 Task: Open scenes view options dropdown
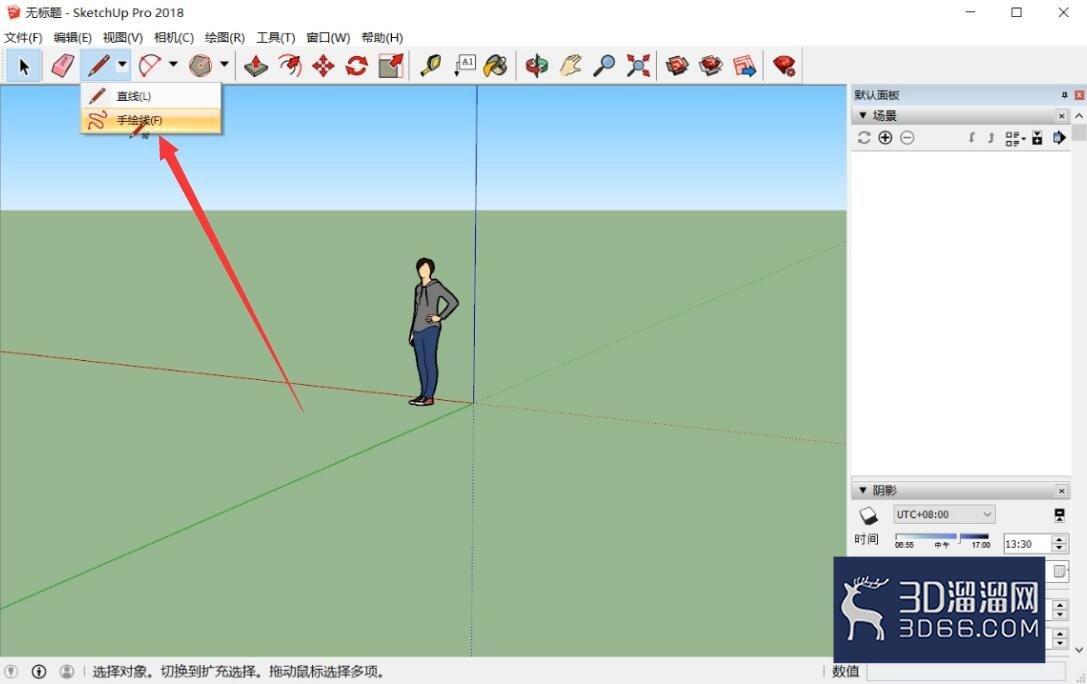pyautogui.click(x=1015, y=139)
